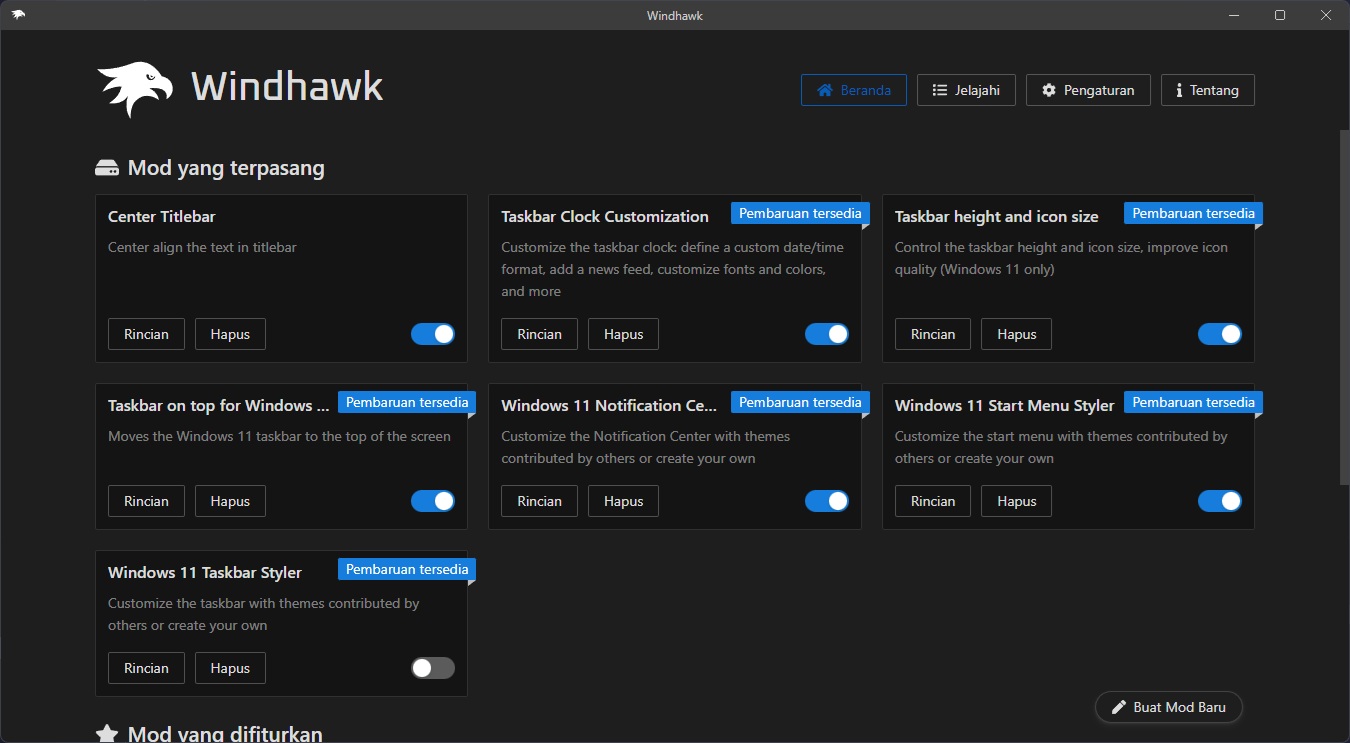This screenshot has height=743, width=1350.
Task: Click the home icon in Beranda
Action: click(x=825, y=90)
